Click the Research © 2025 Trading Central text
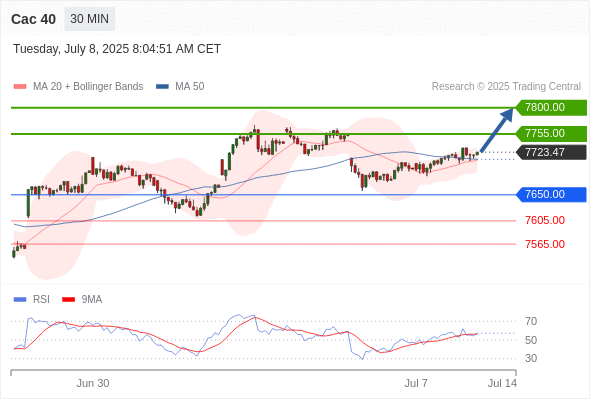 point(506,87)
